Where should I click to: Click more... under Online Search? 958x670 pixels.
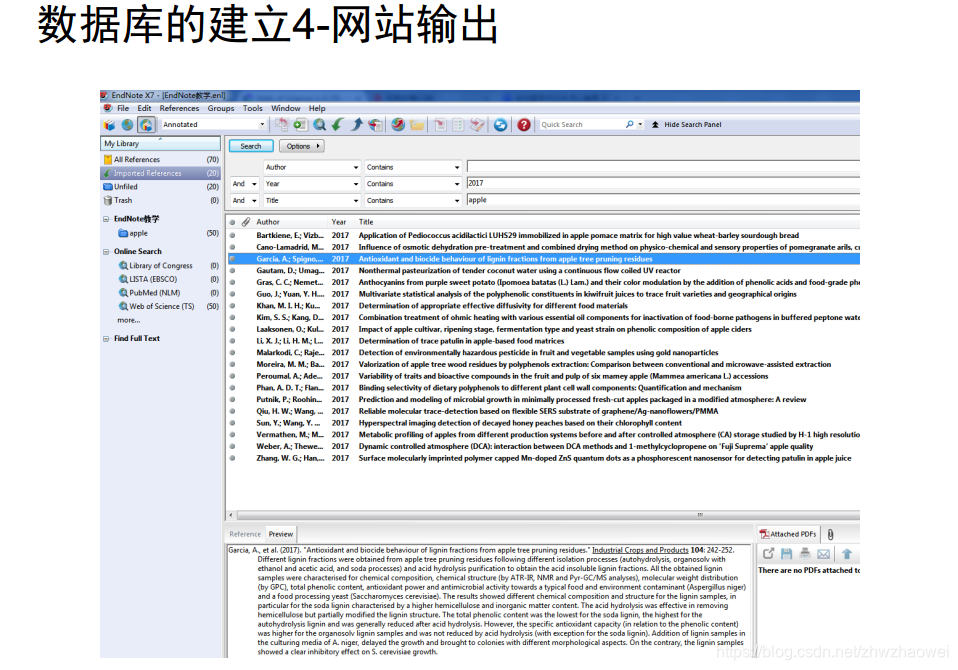[x=128, y=320]
